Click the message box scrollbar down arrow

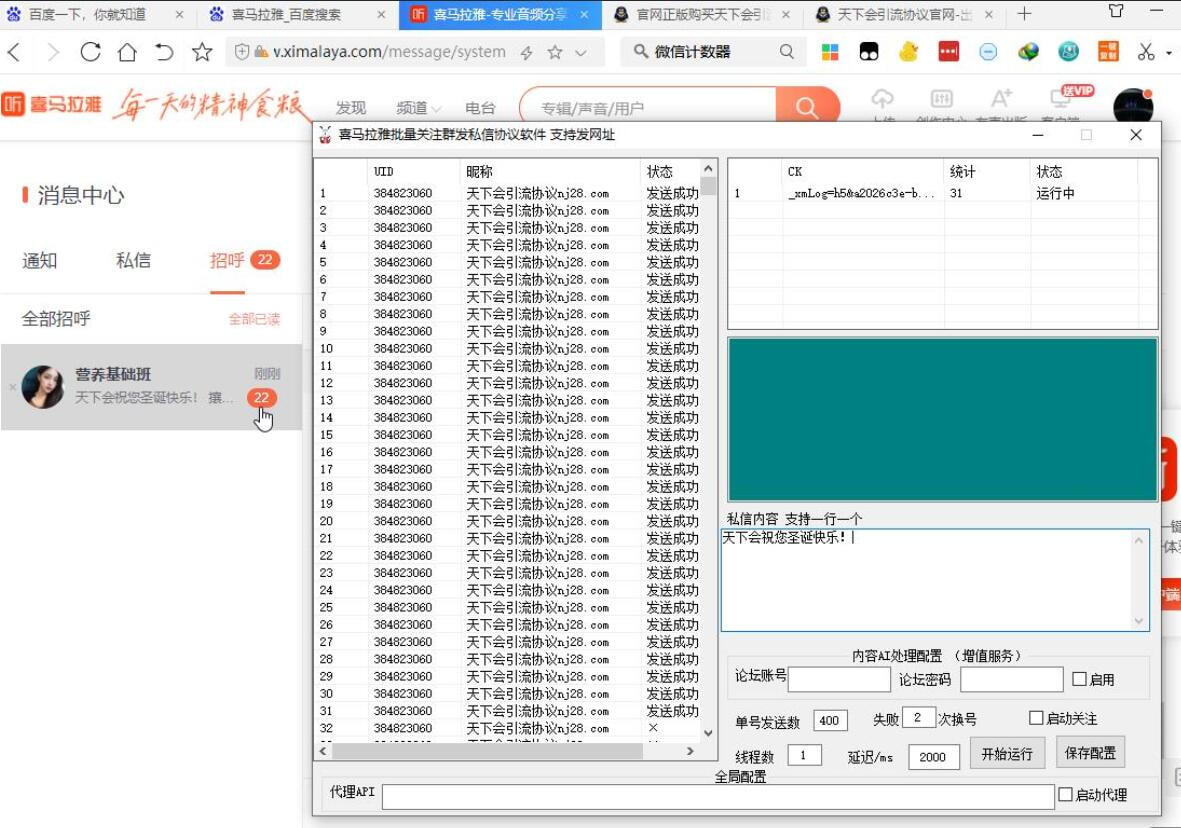[x=1138, y=621]
